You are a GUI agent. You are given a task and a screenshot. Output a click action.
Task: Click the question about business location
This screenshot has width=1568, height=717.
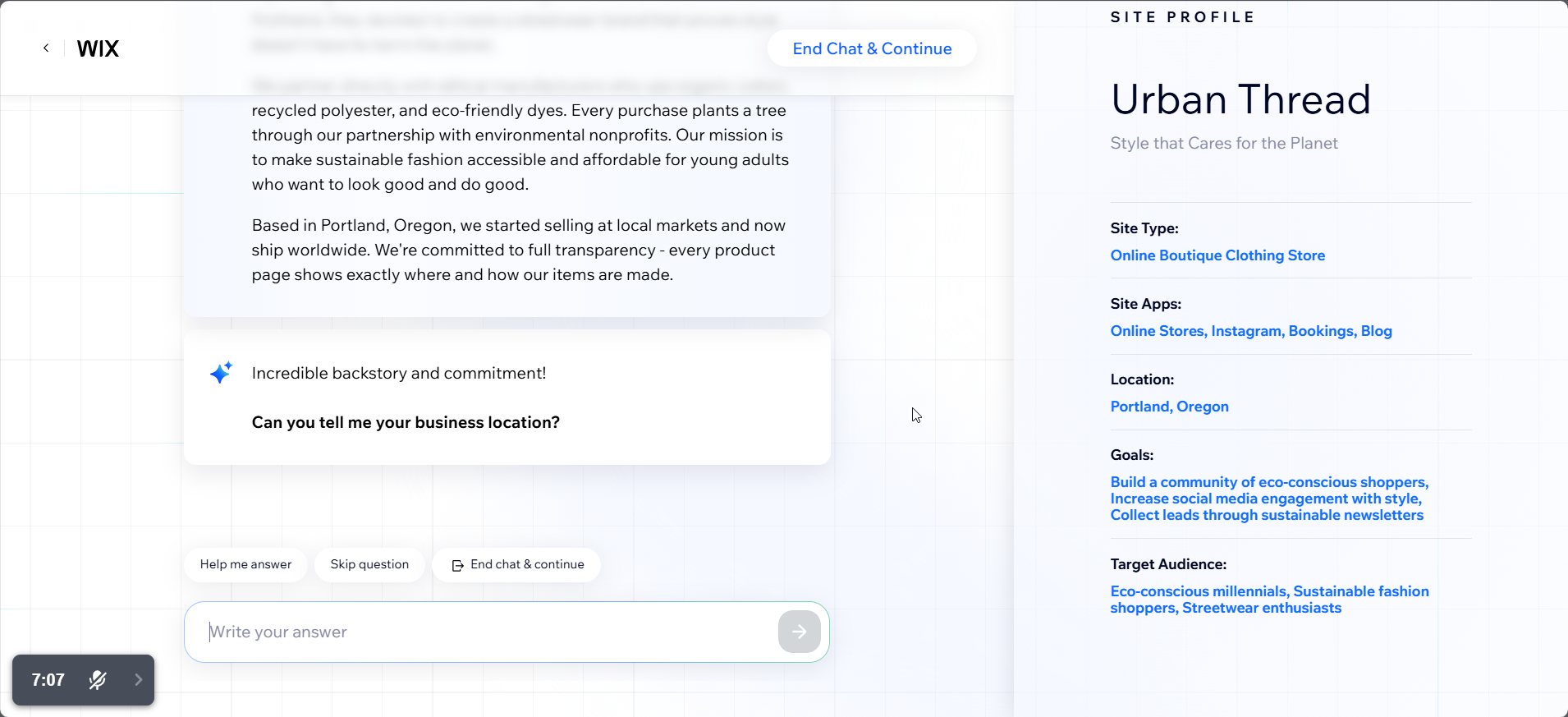pos(406,422)
